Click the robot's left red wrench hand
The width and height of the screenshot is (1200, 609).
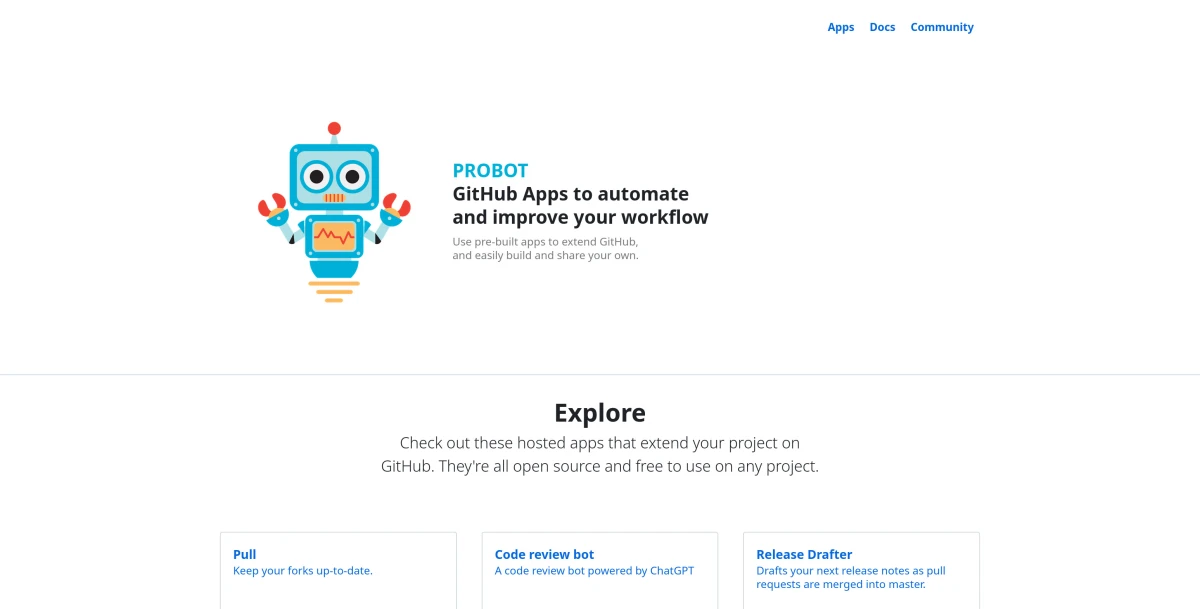tap(271, 205)
